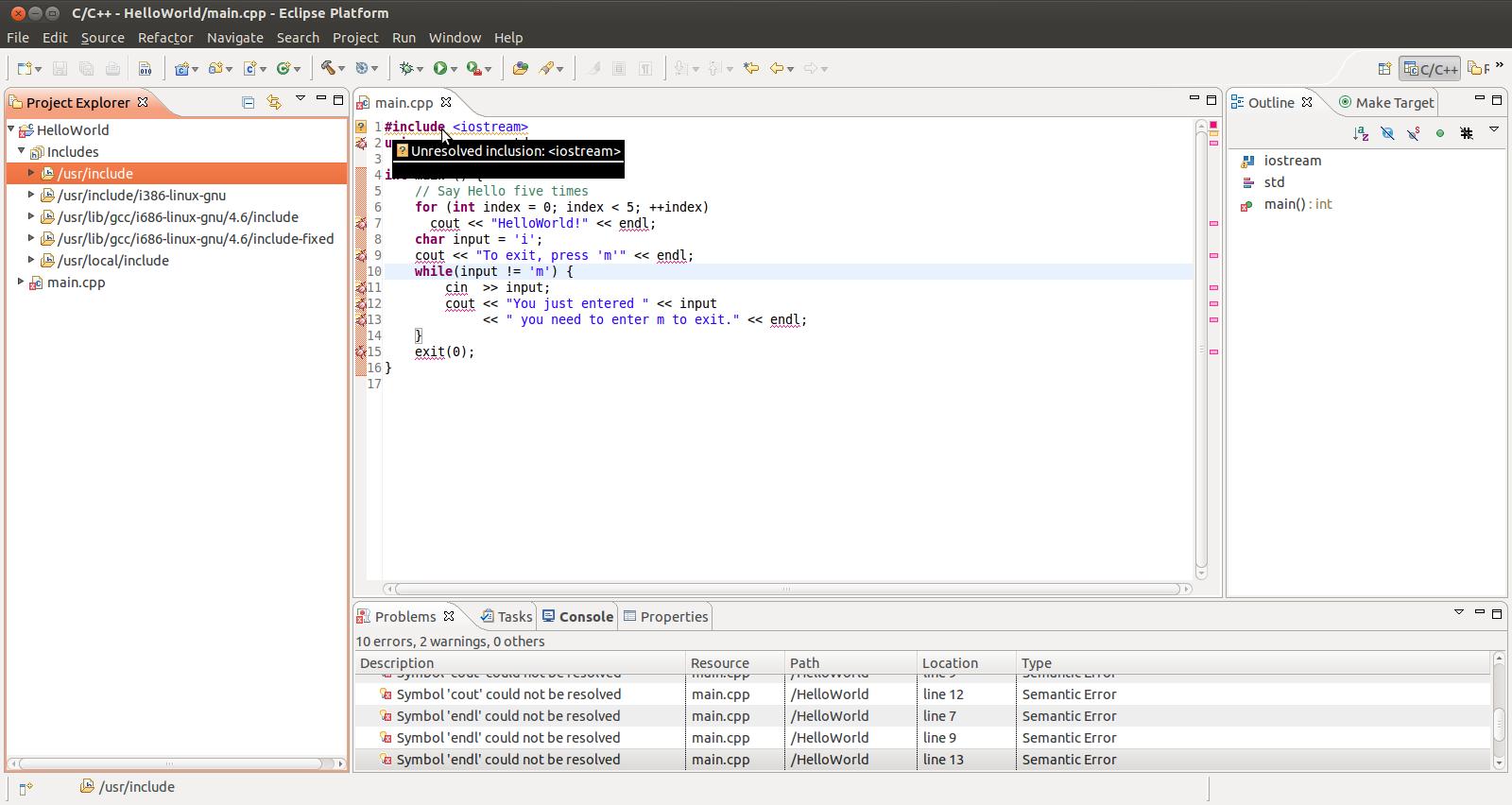
Task: Open the File menu
Action: point(18,38)
